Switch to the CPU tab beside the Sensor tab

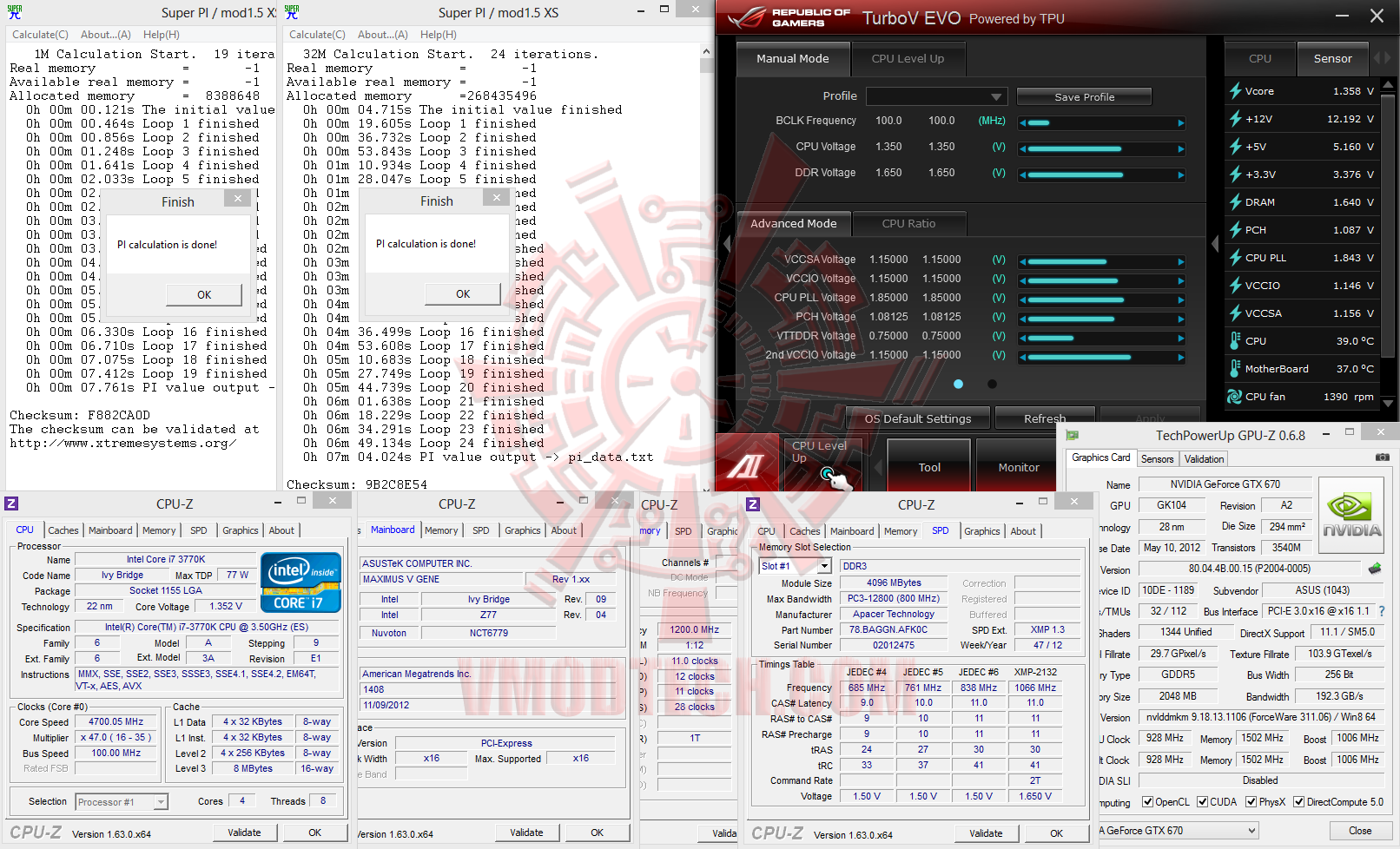click(1260, 59)
